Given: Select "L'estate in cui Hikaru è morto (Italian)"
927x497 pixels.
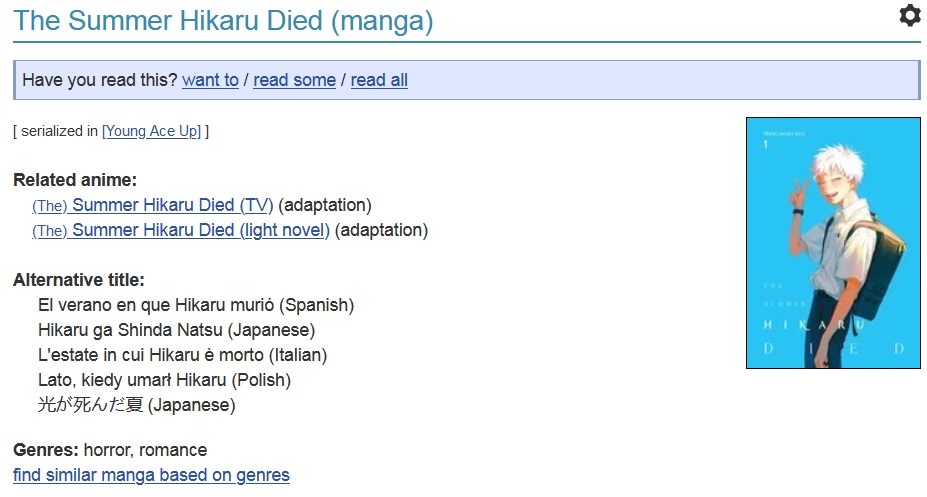Looking at the screenshot, I should [182, 355].
